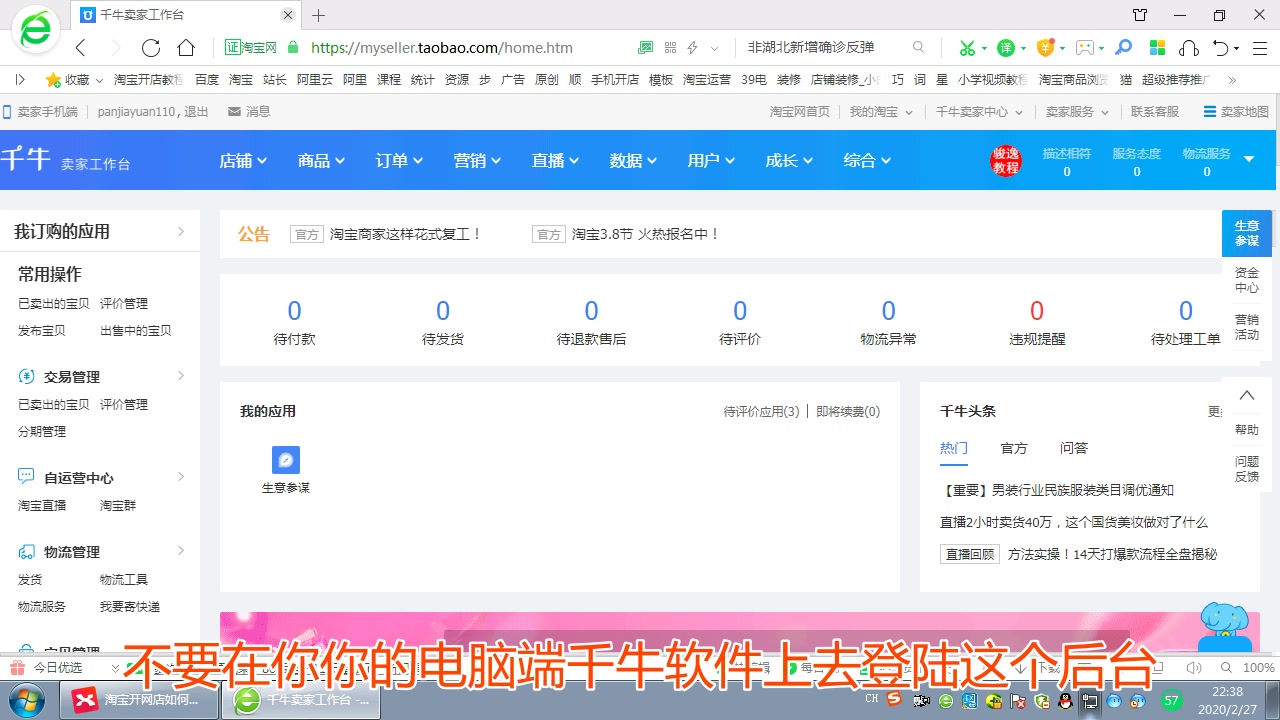Click the 退出 logout link
1280x720 pixels.
[x=196, y=112]
